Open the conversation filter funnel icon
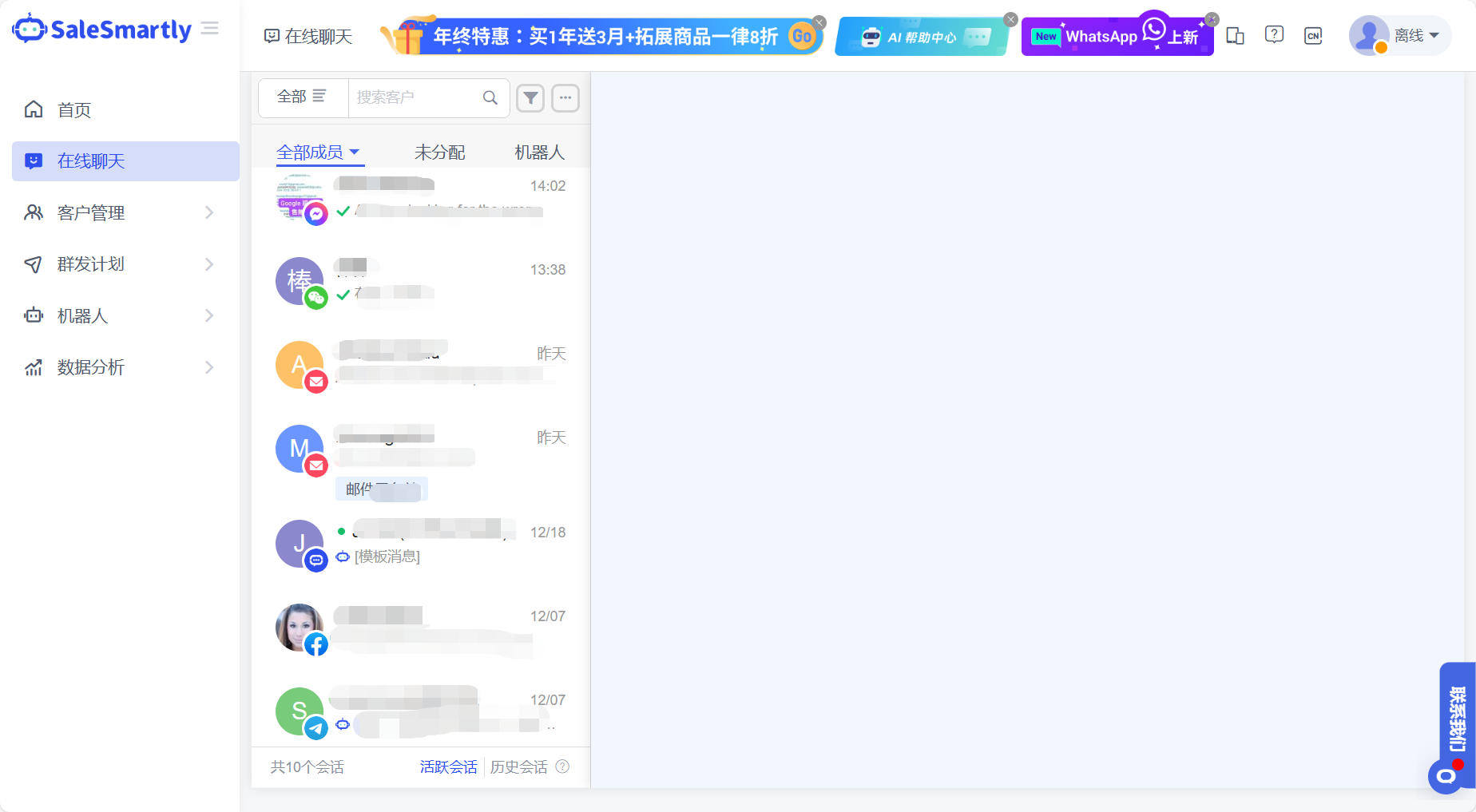The image size is (1476, 812). 530,98
